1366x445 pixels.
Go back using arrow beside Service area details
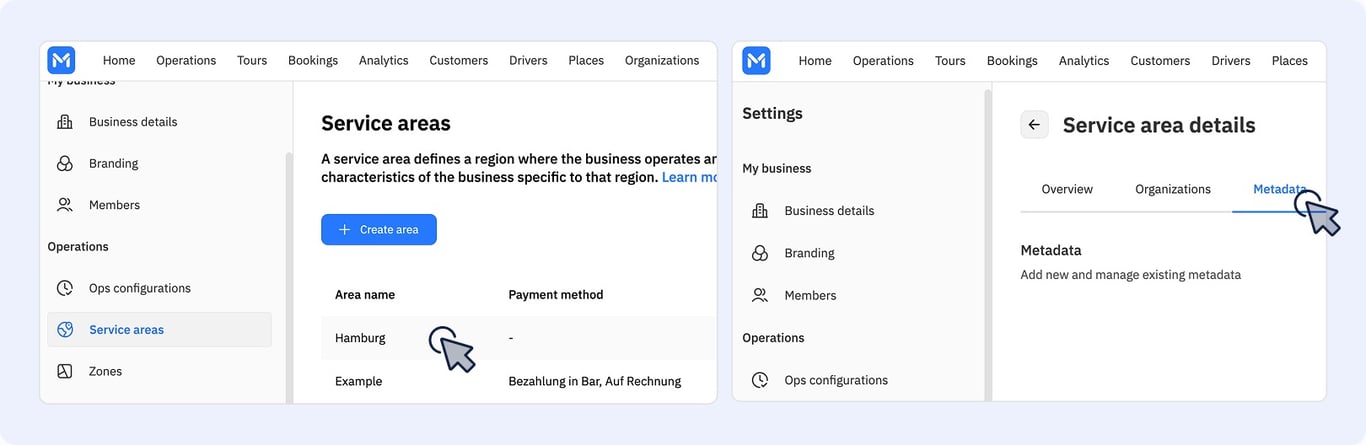[x=1034, y=125]
